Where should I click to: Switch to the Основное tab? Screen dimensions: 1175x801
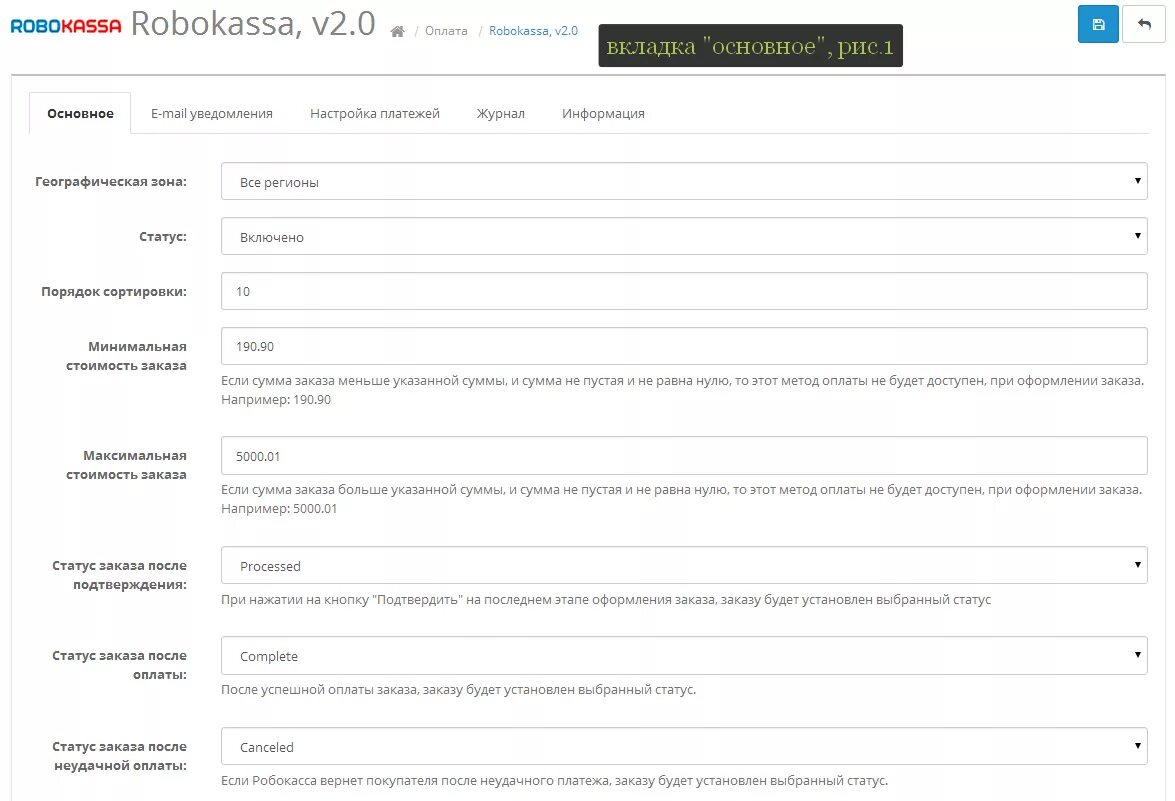(x=80, y=113)
